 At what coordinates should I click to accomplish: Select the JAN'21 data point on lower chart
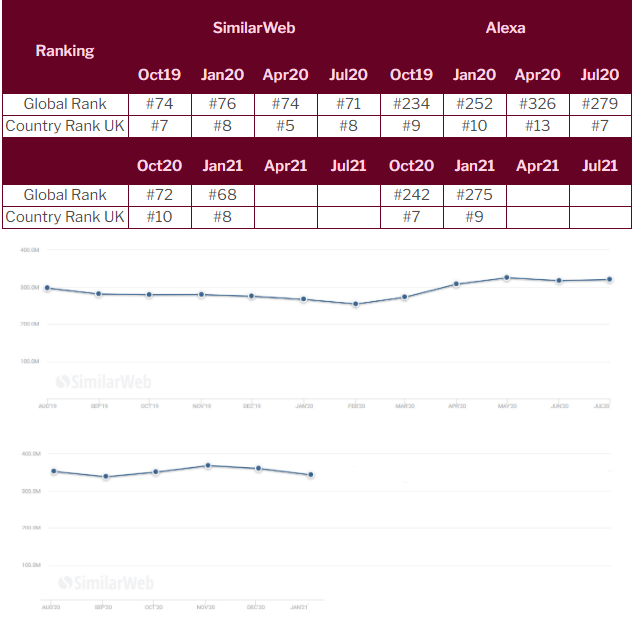click(x=311, y=475)
